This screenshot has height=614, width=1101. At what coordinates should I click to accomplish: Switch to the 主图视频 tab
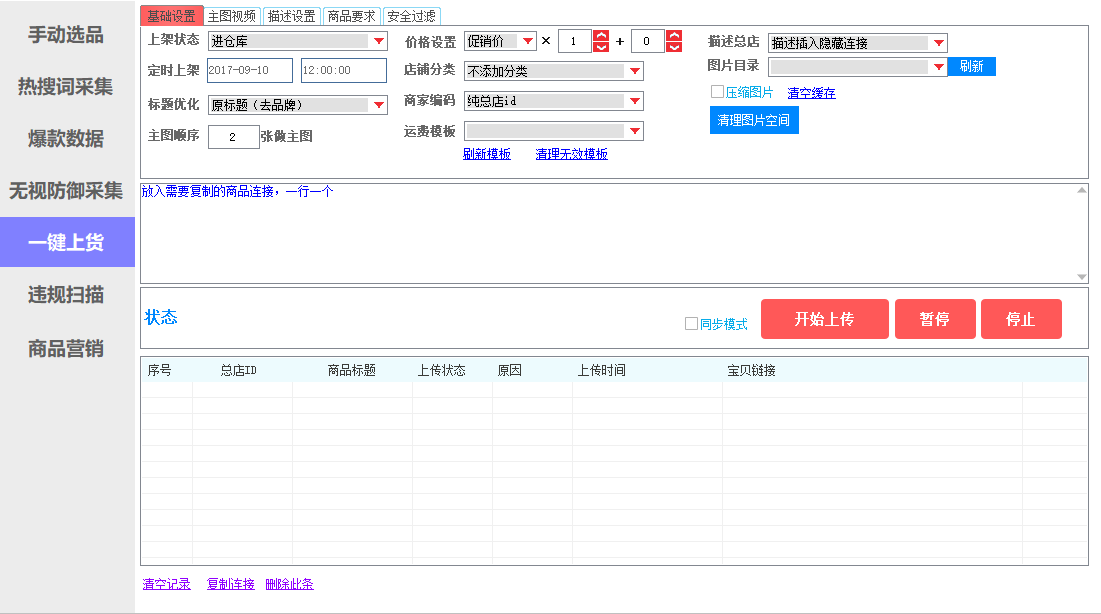pos(233,16)
